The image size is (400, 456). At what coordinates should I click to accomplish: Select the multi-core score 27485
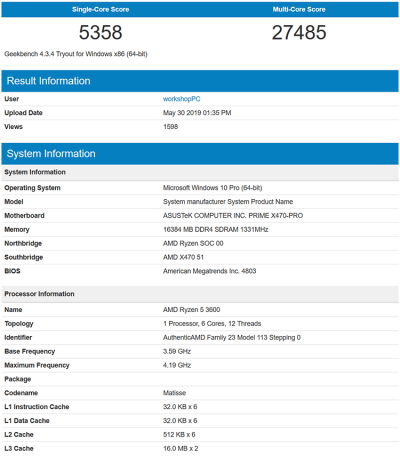pyautogui.click(x=299, y=32)
